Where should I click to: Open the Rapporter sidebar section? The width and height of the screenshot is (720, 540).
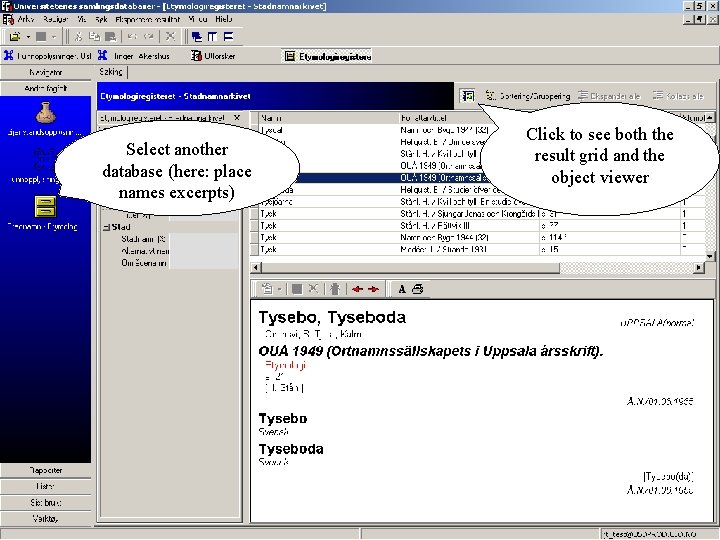click(45, 470)
